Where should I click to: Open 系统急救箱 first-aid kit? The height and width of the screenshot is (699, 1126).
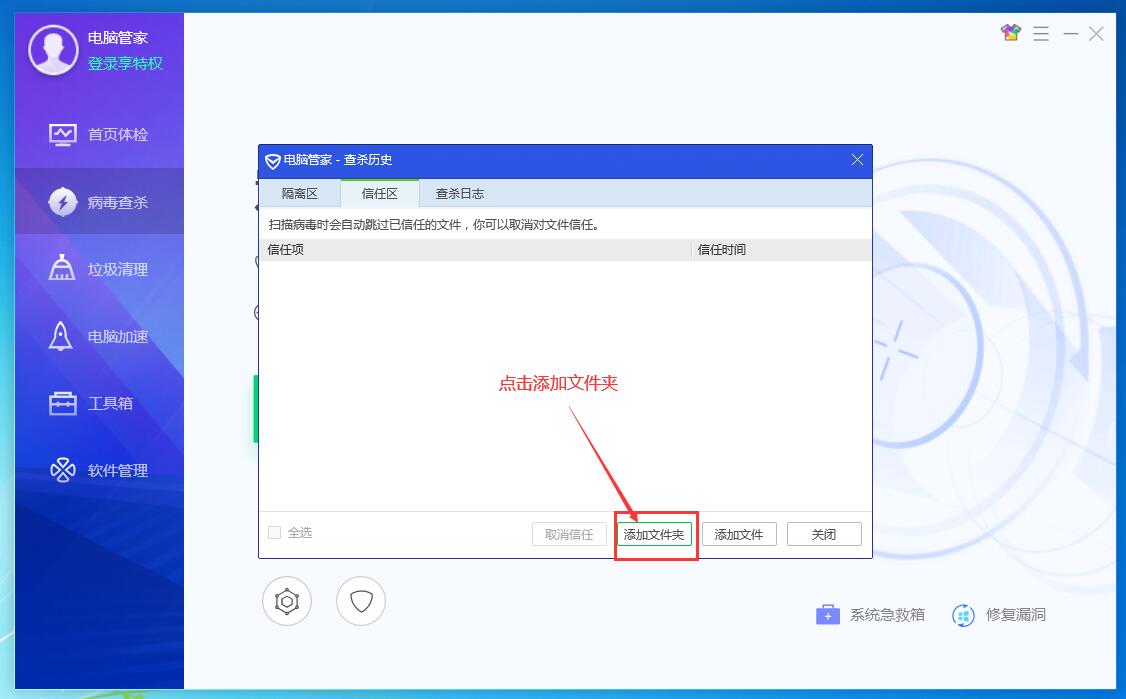coord(870,615)
